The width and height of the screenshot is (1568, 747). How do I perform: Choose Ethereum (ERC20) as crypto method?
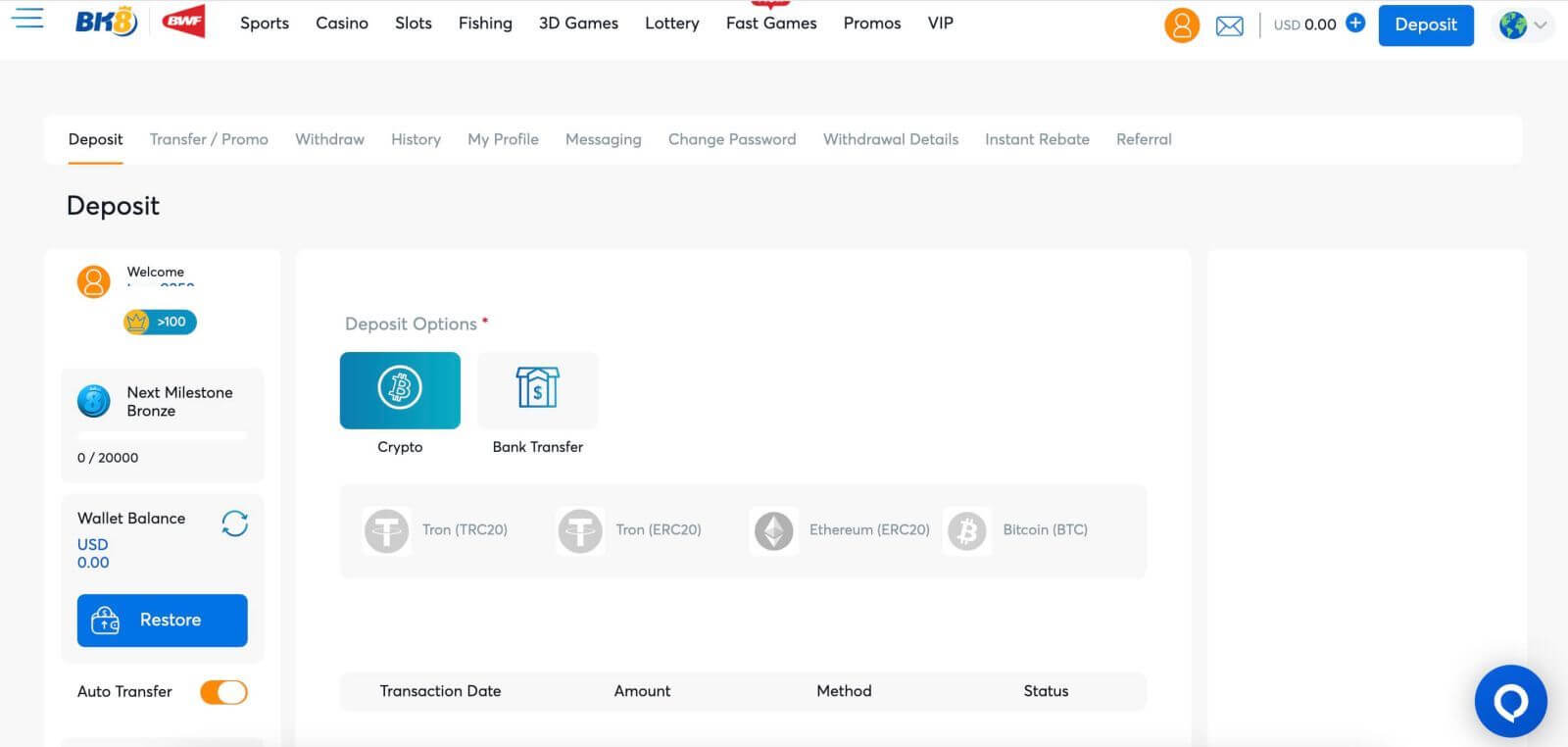[841, 530]
